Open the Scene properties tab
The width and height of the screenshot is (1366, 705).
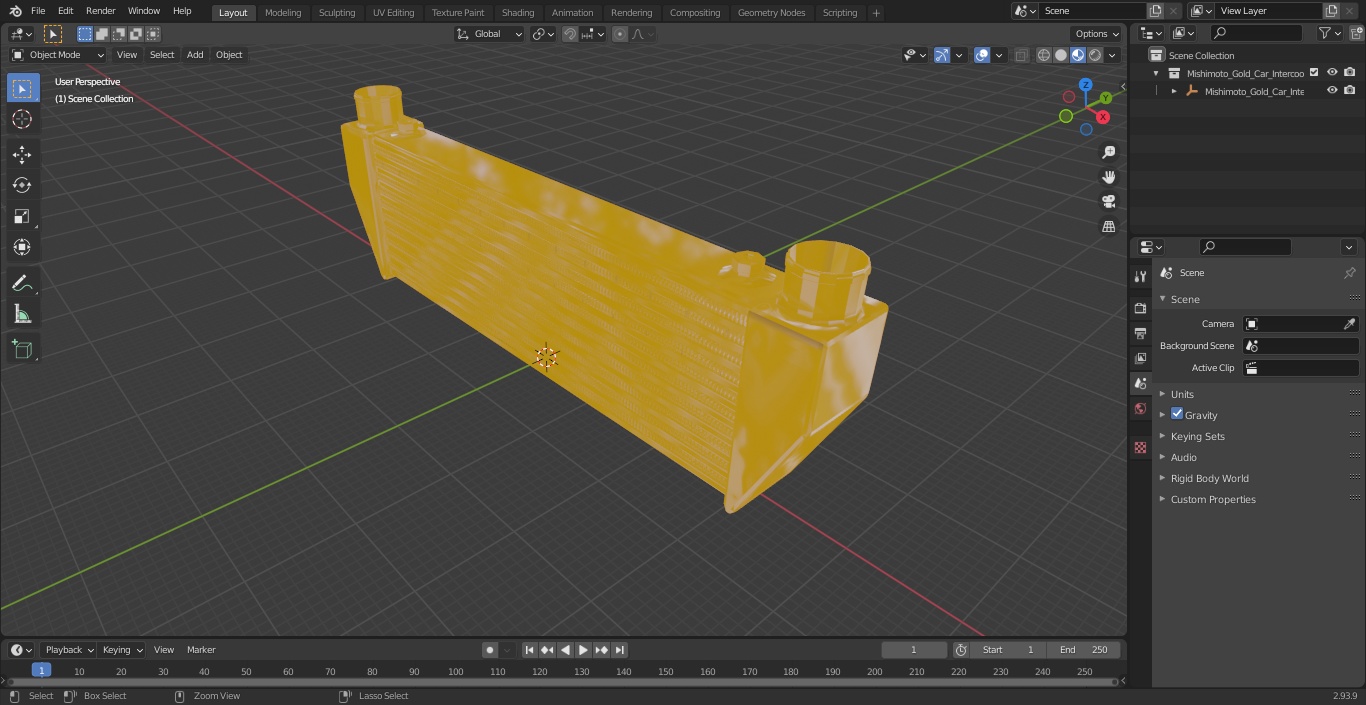[1140, 383]
